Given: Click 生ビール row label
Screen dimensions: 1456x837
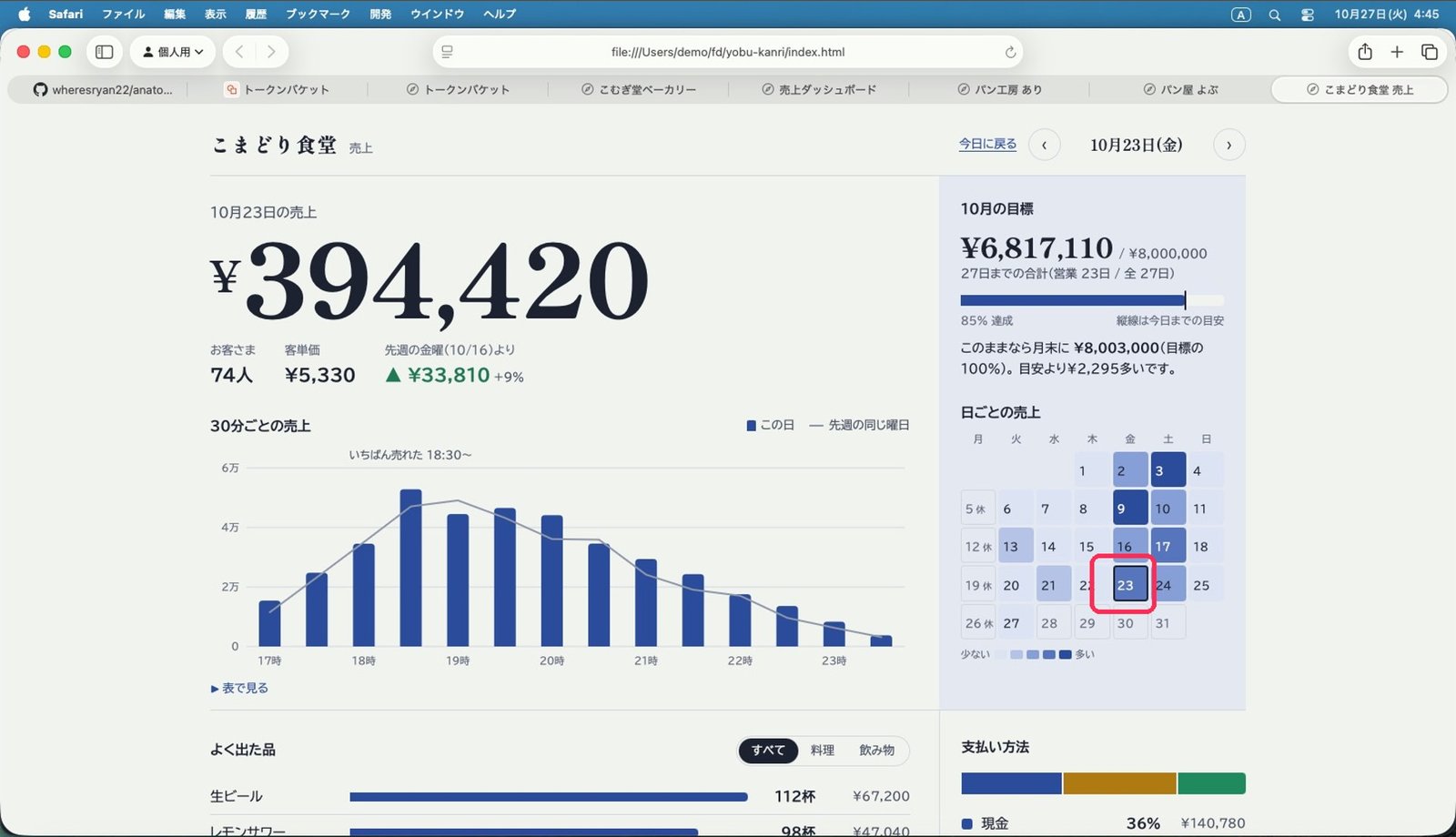Looking at the screenshot, I should [x=237, y=796].
